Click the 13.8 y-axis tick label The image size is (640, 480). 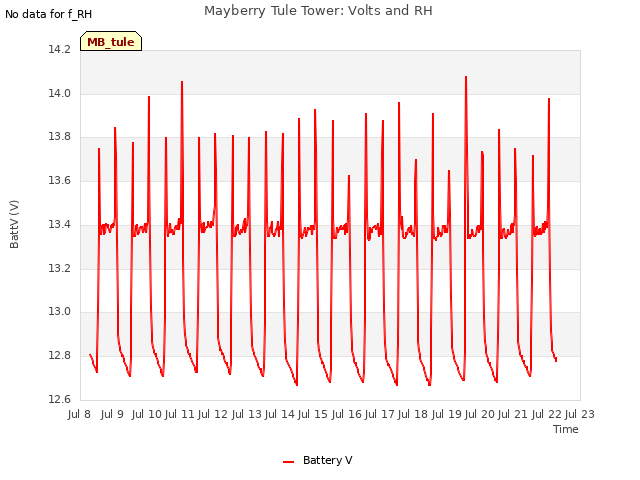[x=60, y=137]
